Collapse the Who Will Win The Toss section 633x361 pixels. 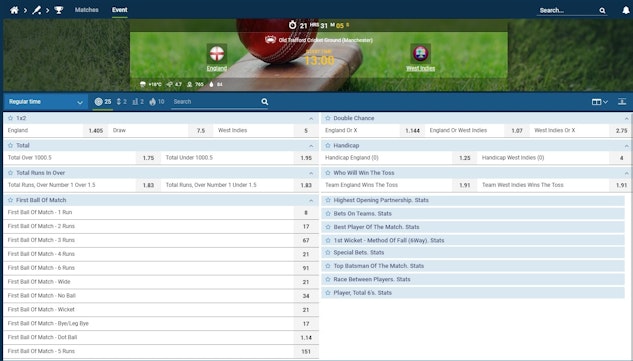coord(627,173)
